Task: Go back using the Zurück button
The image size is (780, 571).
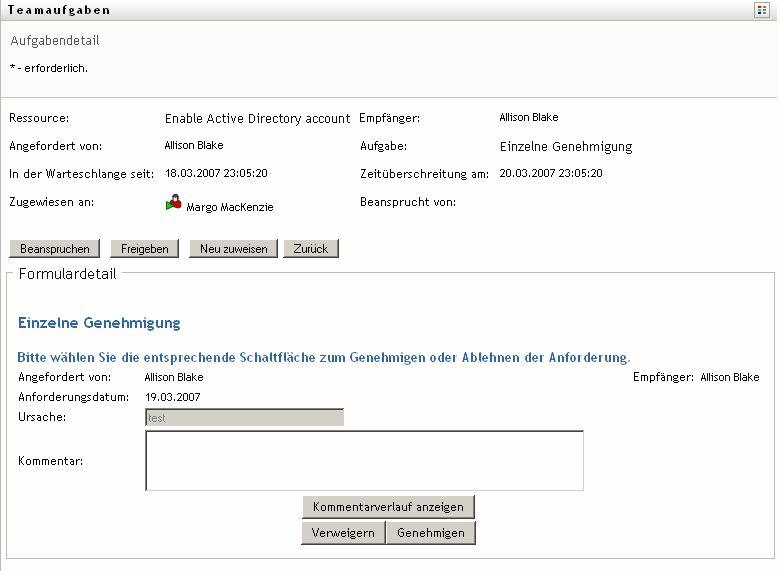Action: tap(311, 249)
